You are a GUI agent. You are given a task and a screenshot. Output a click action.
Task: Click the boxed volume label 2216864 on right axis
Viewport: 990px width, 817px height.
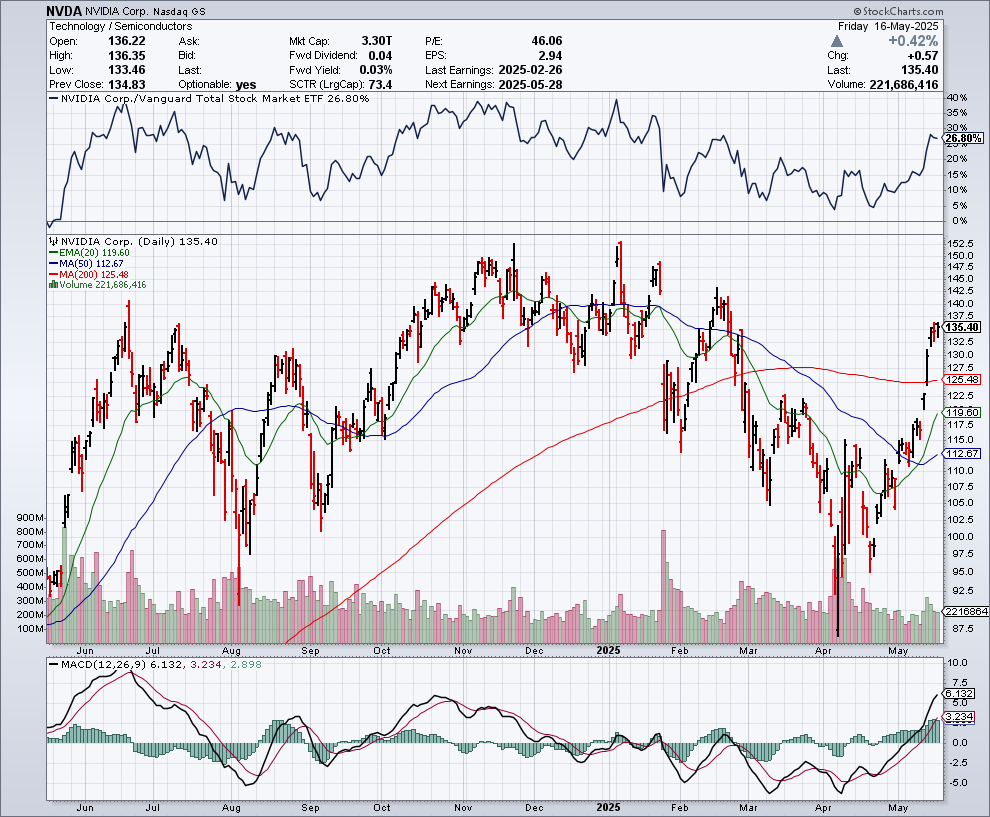tap(966, 612)
